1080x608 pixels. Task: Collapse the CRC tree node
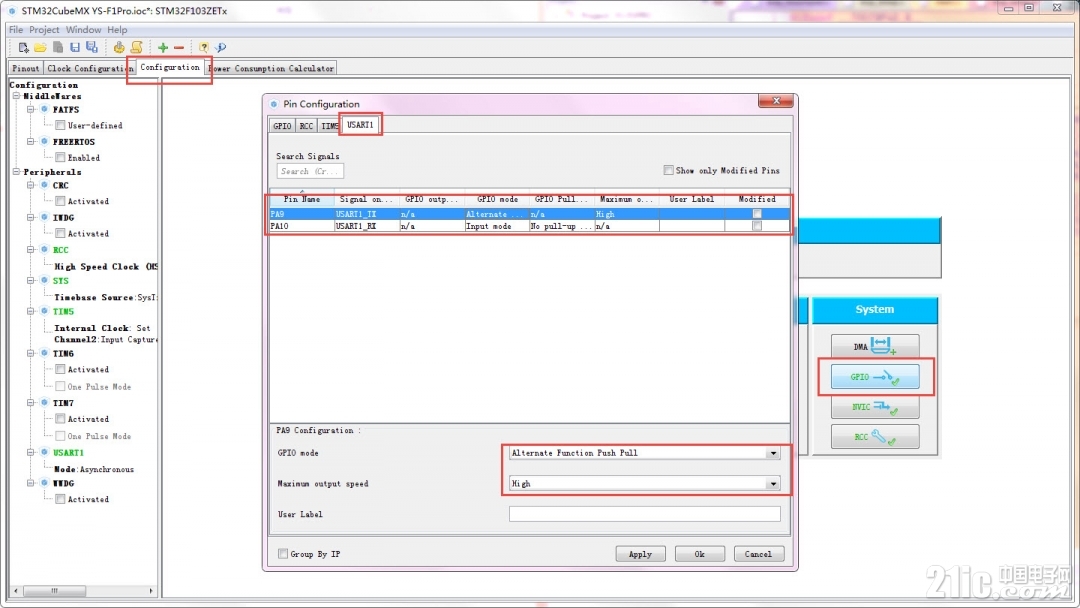click(31, 185)
